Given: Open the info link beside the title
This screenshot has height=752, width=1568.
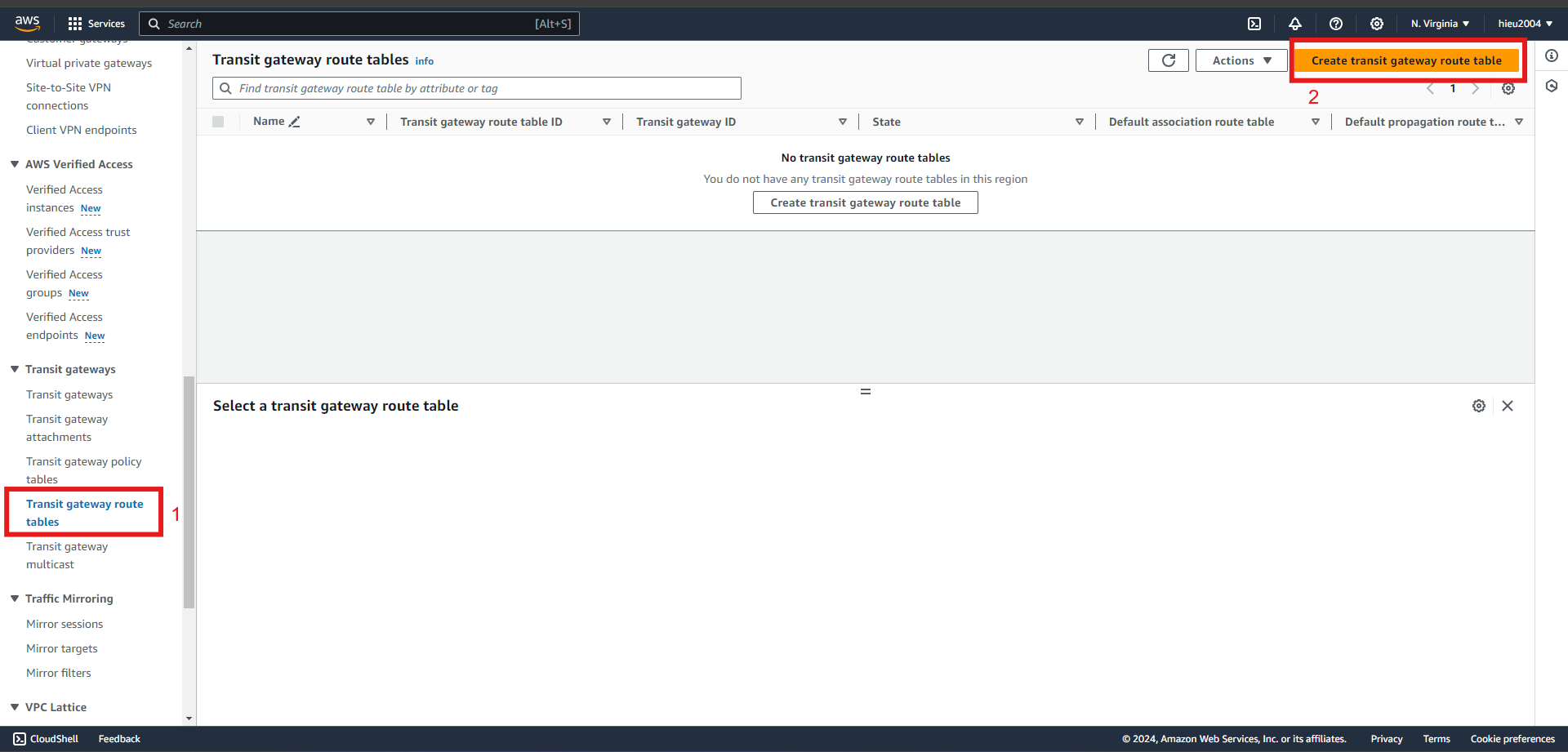Looking at the screenshot, I should tap(425, 61).
